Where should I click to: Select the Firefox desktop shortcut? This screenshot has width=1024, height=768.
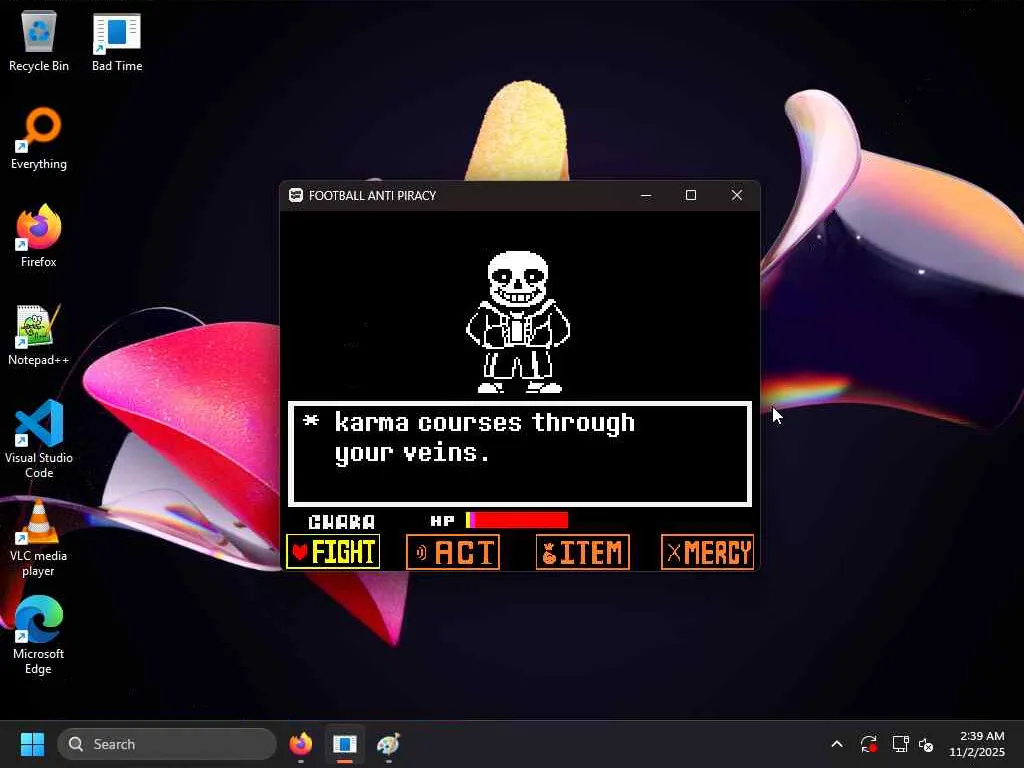[39, 236]
